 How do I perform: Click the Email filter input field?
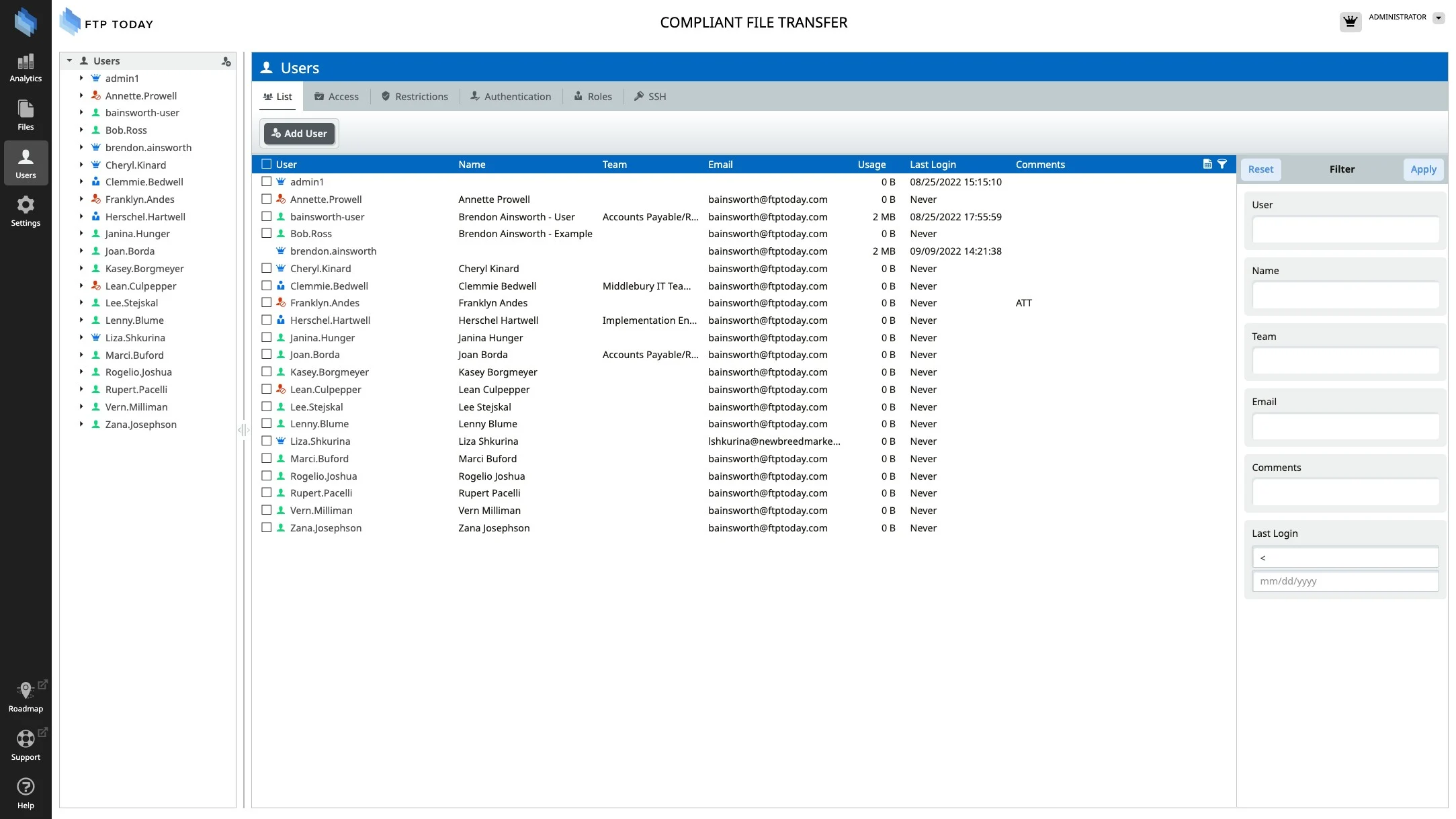coord(1345,427)
